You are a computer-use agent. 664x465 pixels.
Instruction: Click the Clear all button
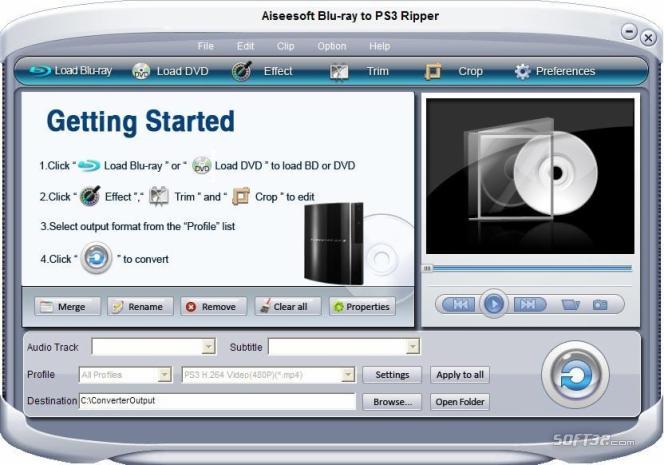coord(288,306)
